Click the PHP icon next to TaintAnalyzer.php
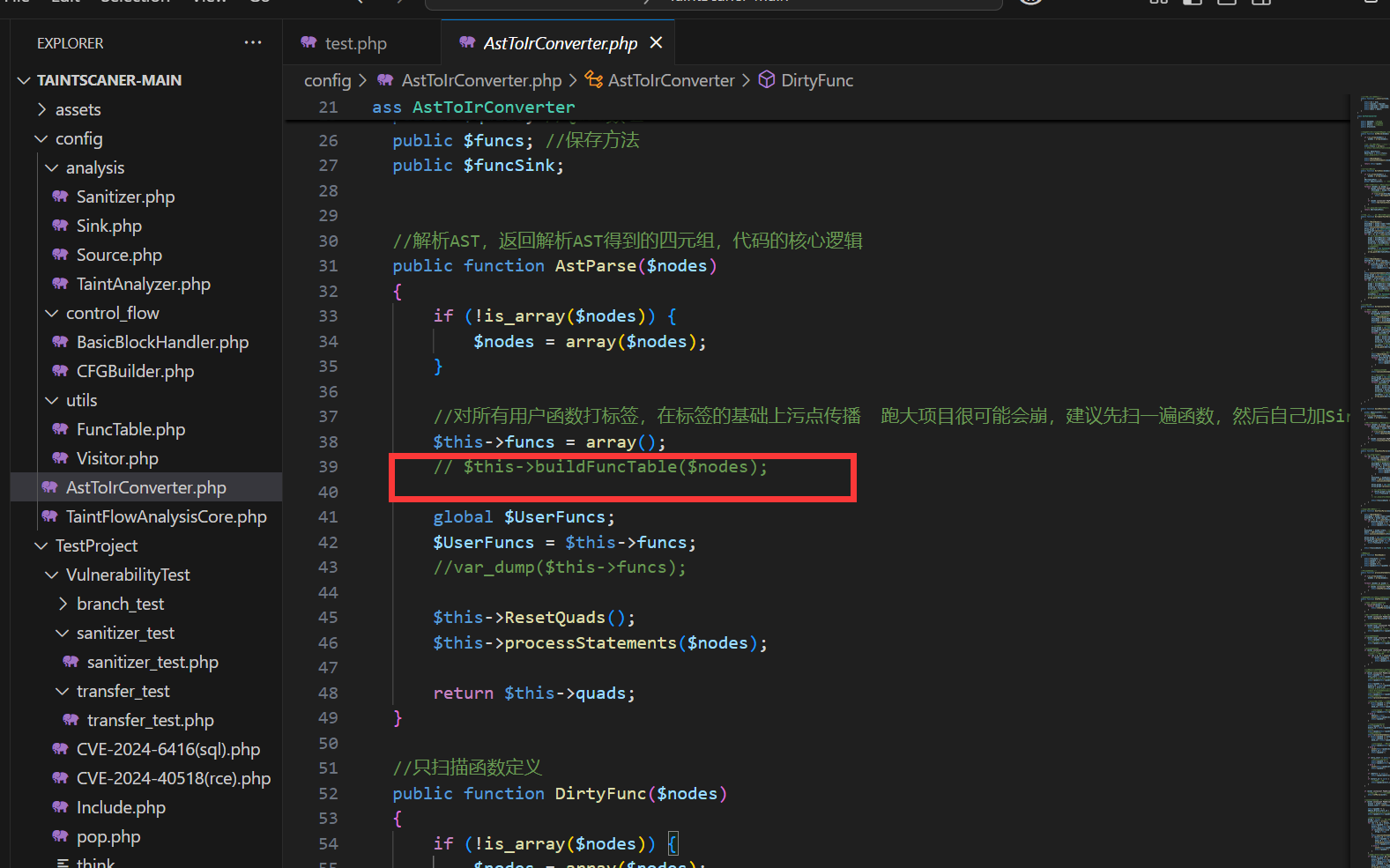The height and width of the screenshot is (868, 1390). (x=60, y=284)
